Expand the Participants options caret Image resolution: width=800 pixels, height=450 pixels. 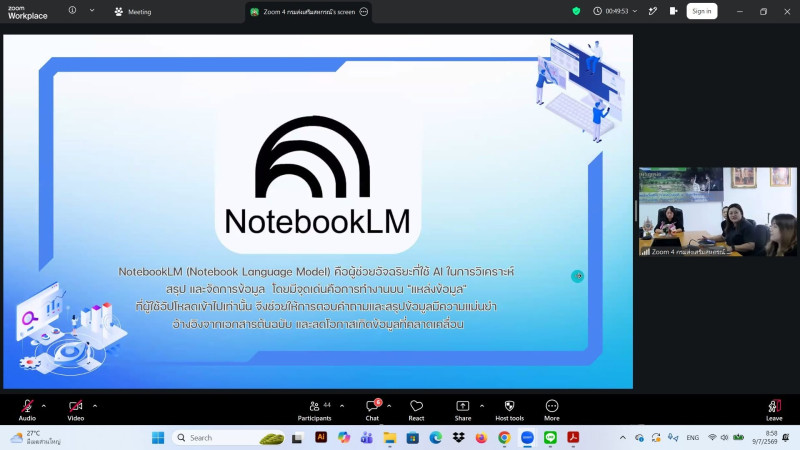click(342, 406)
